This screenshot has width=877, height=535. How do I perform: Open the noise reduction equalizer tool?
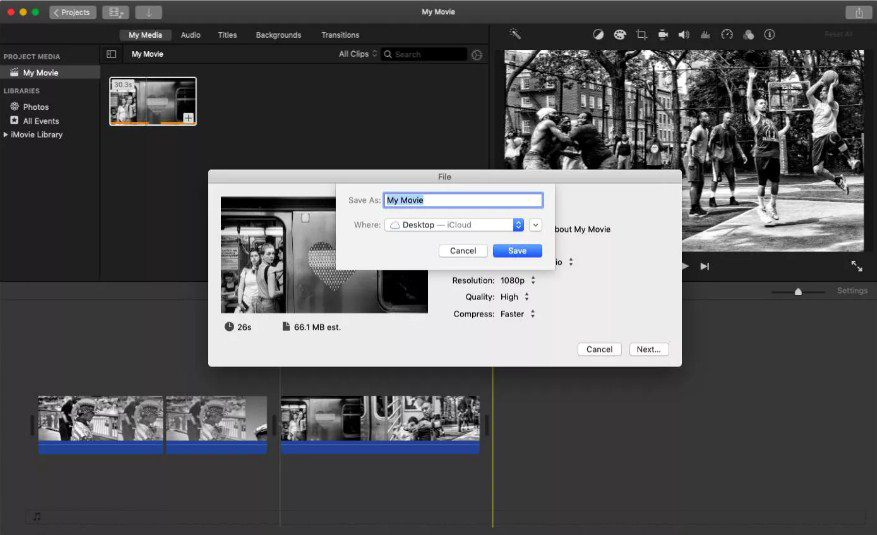click(x=705, y=35)
